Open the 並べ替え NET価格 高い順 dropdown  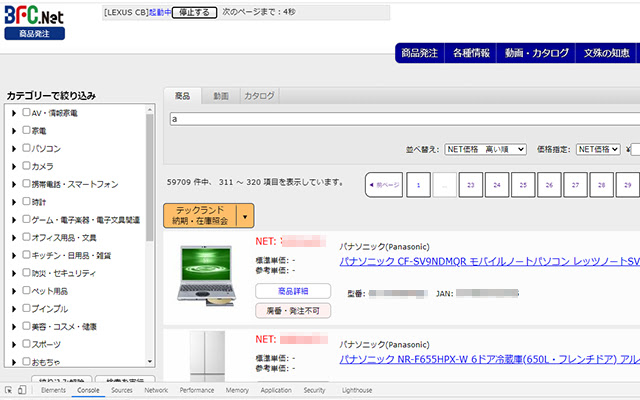point(485,149)
